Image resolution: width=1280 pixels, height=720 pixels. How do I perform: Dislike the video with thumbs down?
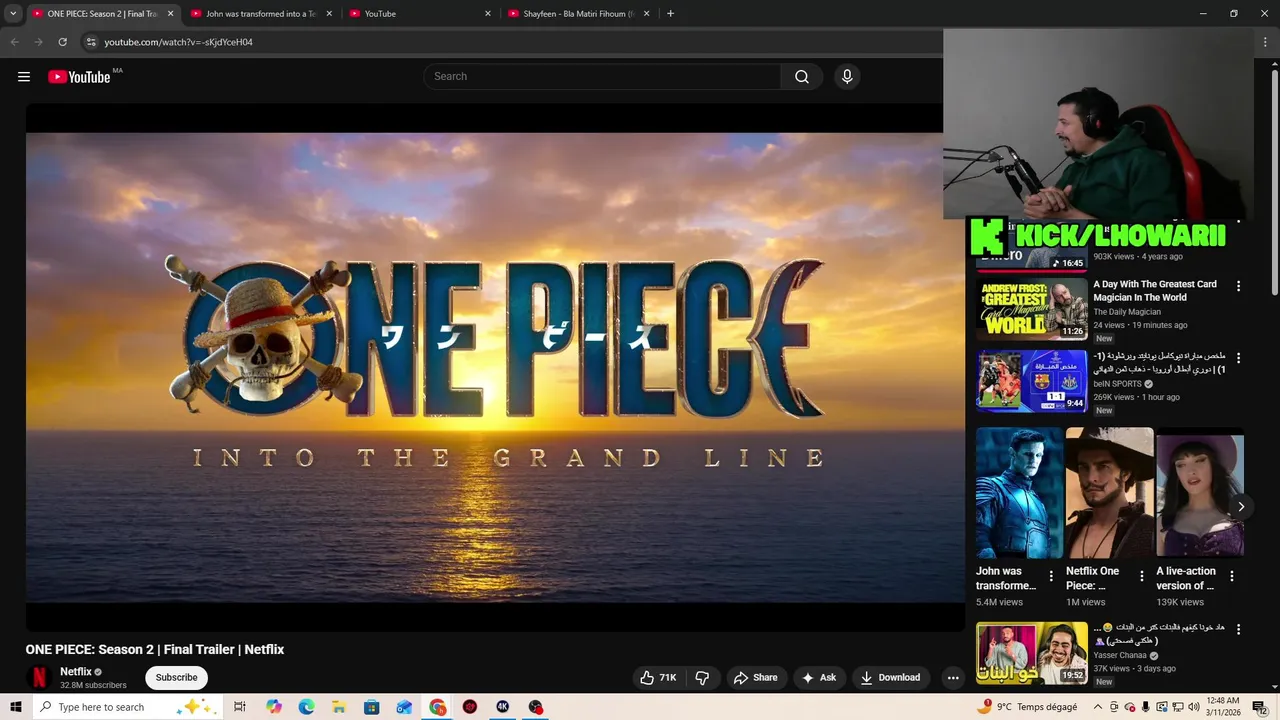[x=702, y=678]
